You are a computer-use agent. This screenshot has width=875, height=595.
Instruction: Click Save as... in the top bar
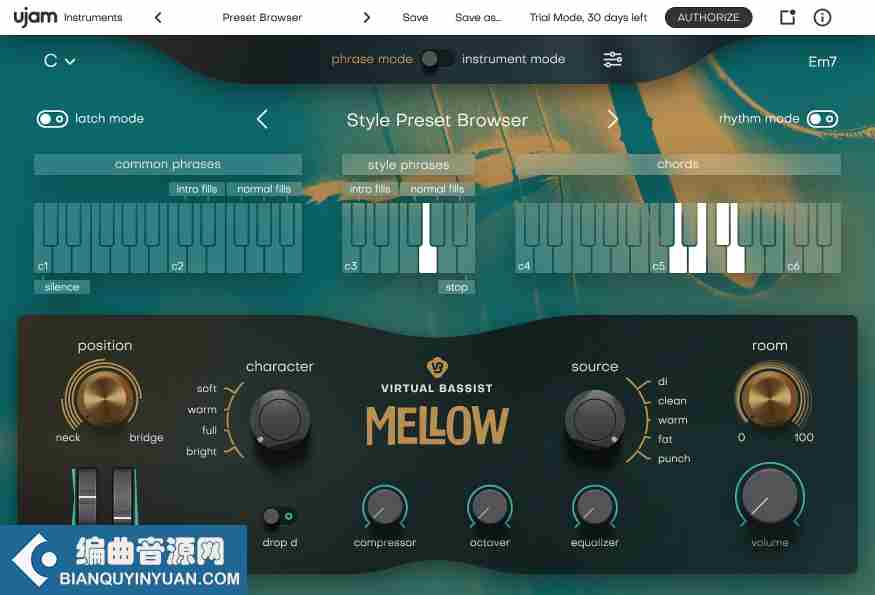pos(478,18)
